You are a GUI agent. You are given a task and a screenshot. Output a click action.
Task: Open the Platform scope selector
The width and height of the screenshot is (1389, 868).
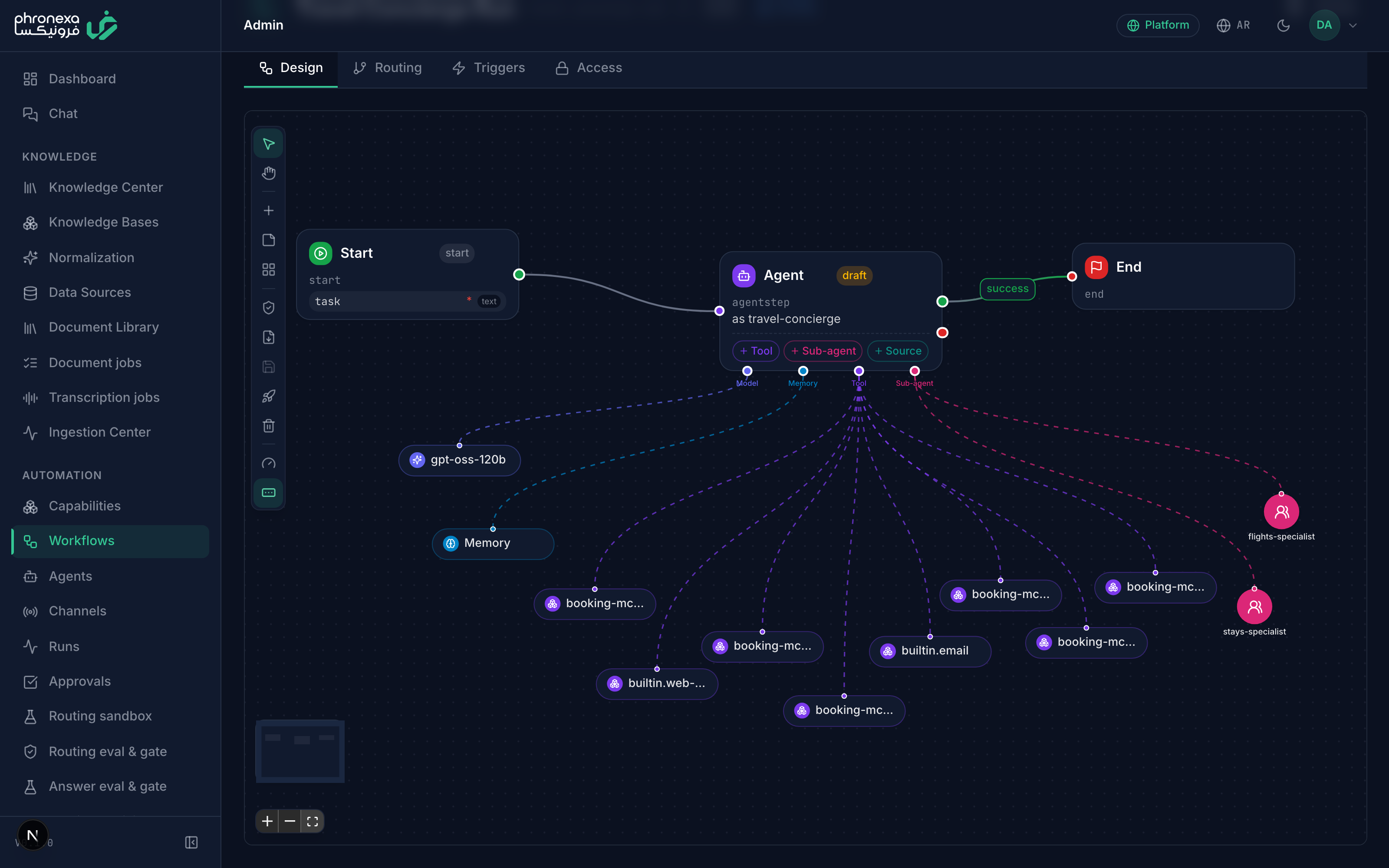pos(1158,25)
